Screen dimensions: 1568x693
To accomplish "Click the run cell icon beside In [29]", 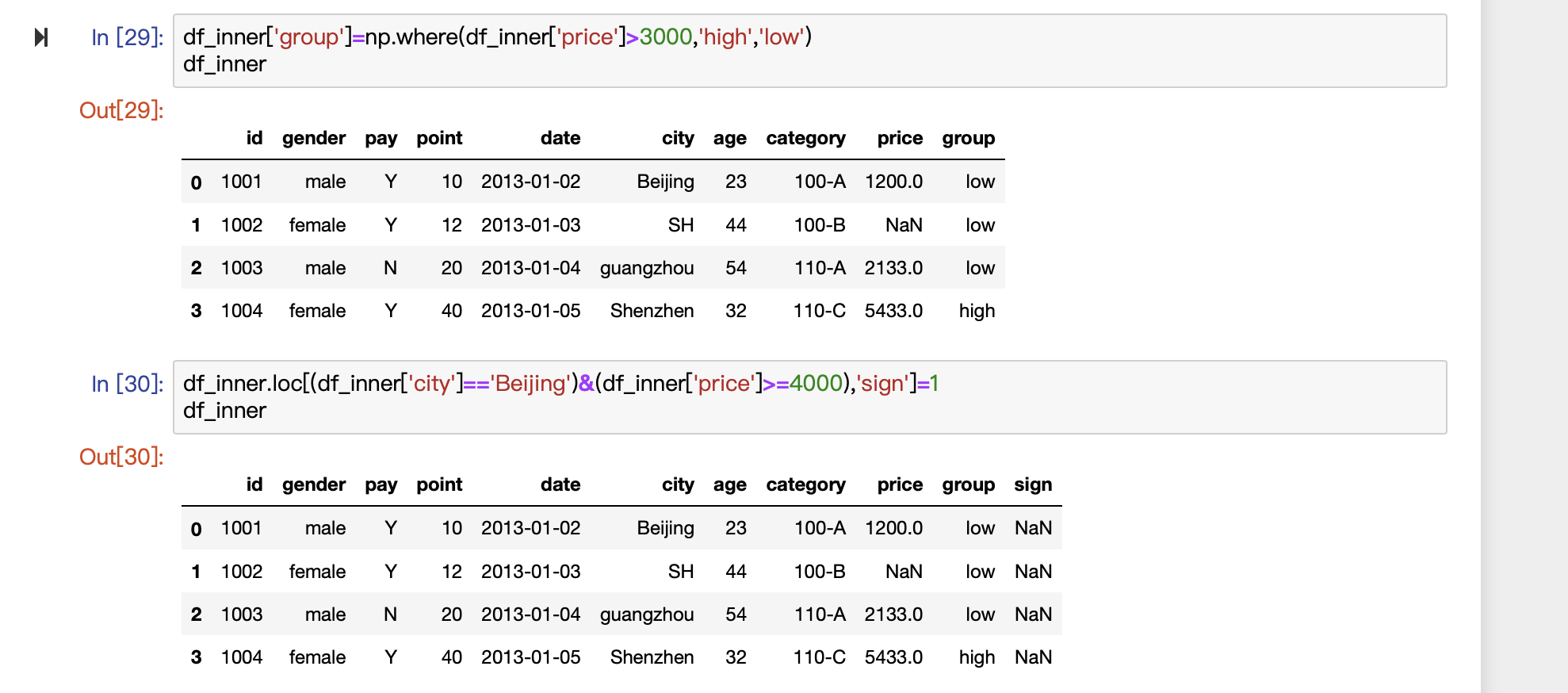I will point(41,37).
